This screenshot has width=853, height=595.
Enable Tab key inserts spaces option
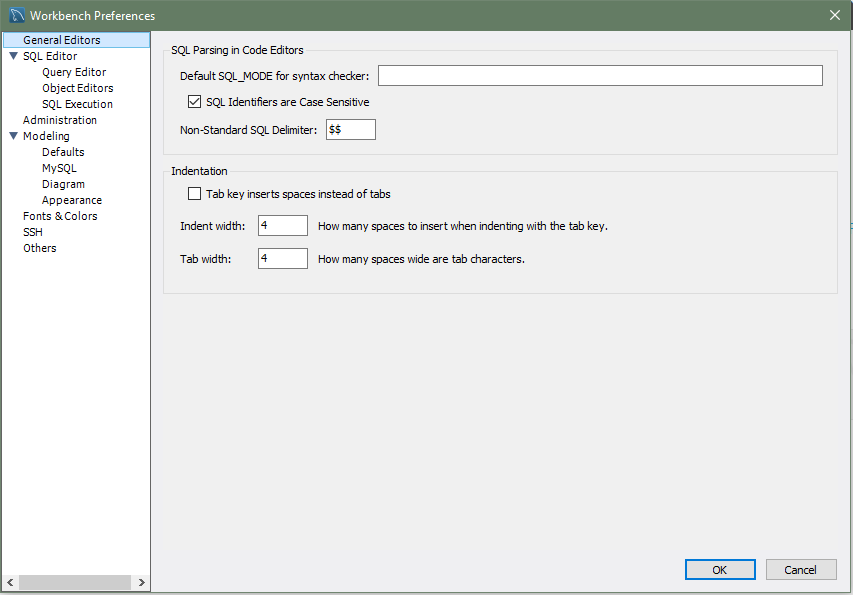pos(195,194)
